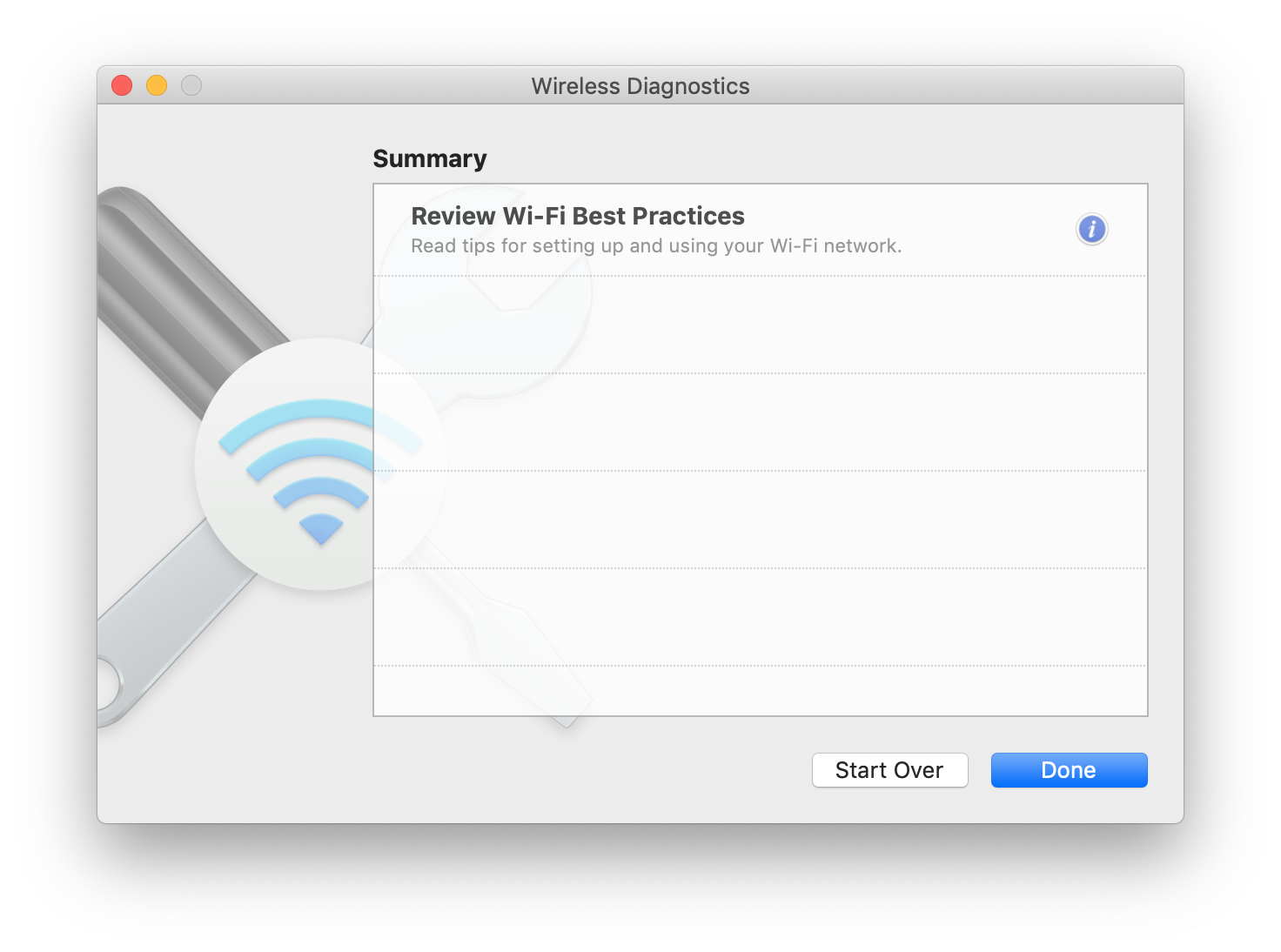Image resolution: width=1281 pixels, height=952 pixels.
Task: Click the 'Read tips for setting up' subtitle
Action: (x=656, y=246)
